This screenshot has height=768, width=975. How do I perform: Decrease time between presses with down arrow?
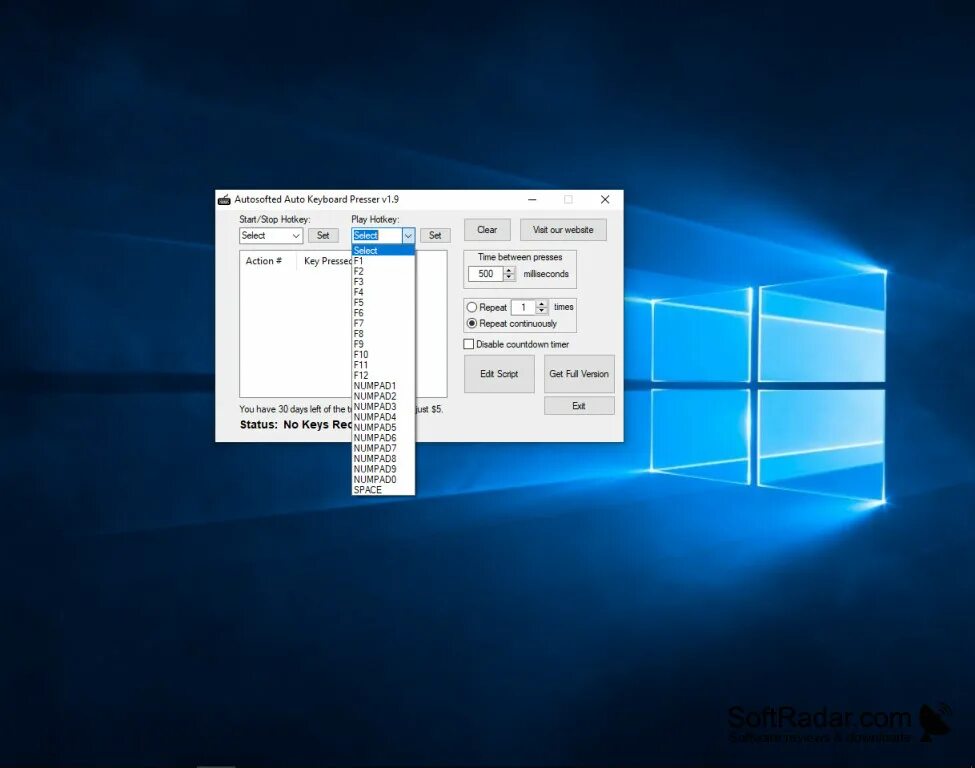pos(509,277)
